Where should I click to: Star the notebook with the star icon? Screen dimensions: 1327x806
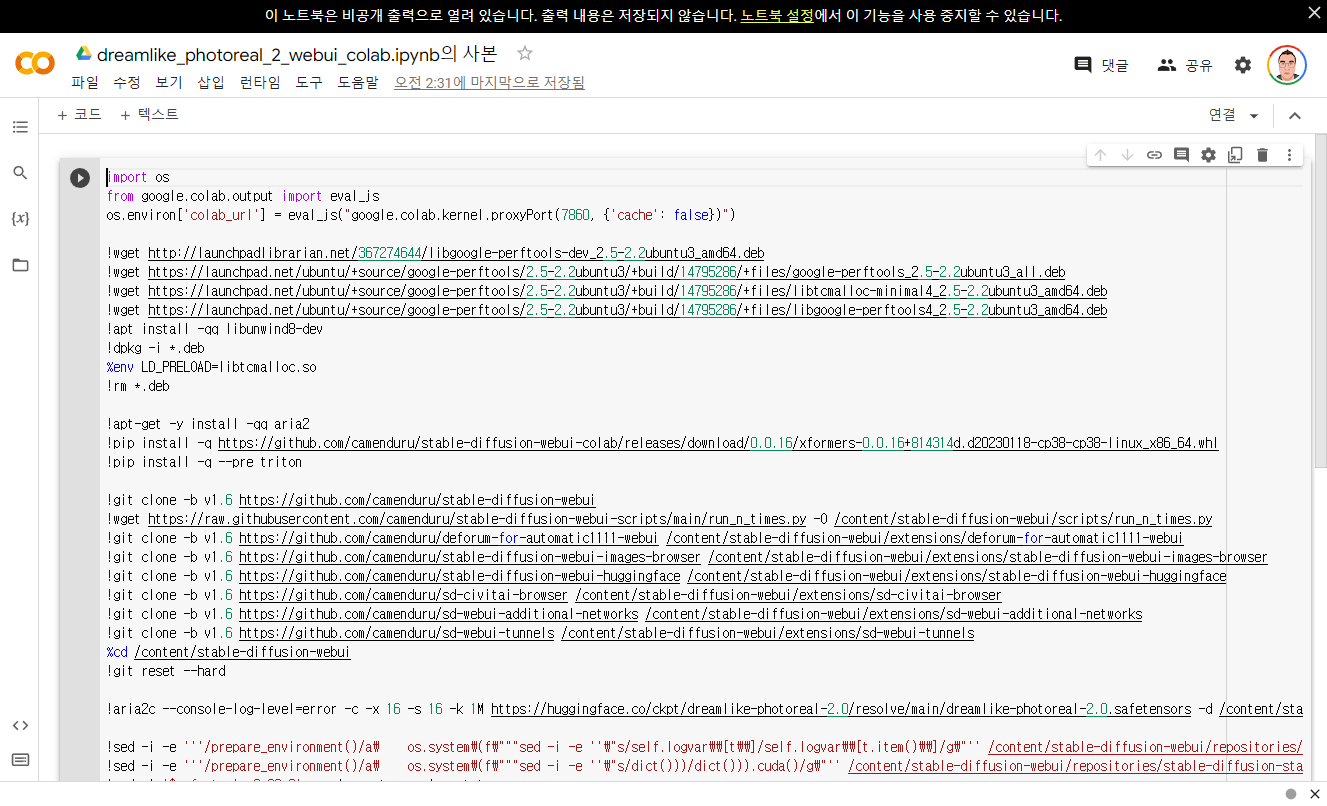click(525, 53)
